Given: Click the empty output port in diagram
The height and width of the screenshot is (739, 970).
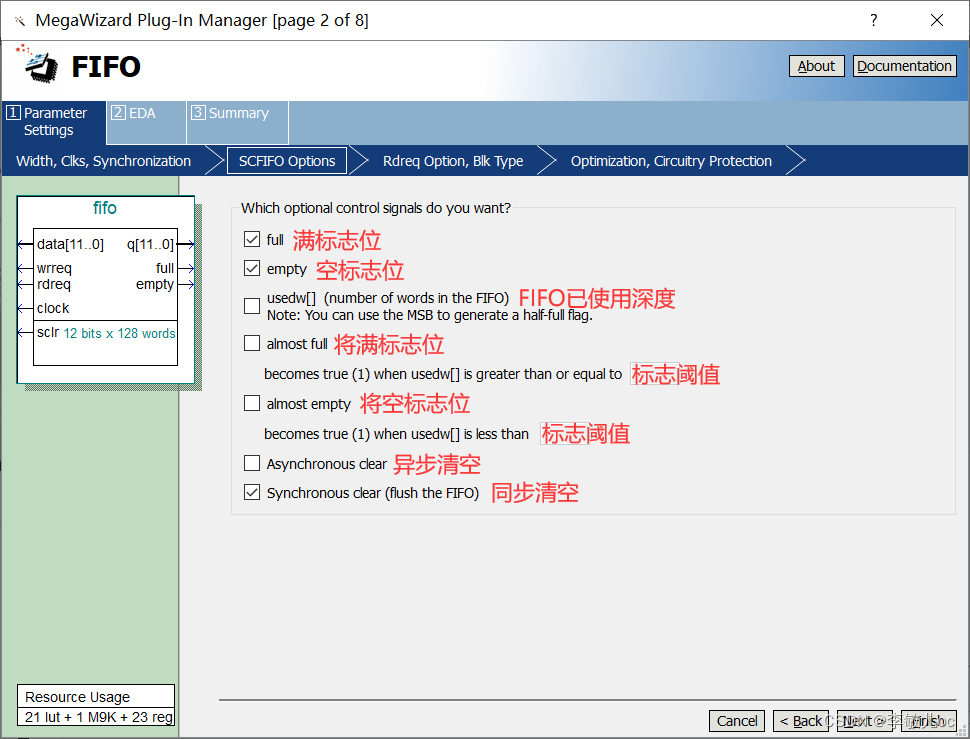Looking at the screenshot, I should pyautogui.click(x=155, y=284).
